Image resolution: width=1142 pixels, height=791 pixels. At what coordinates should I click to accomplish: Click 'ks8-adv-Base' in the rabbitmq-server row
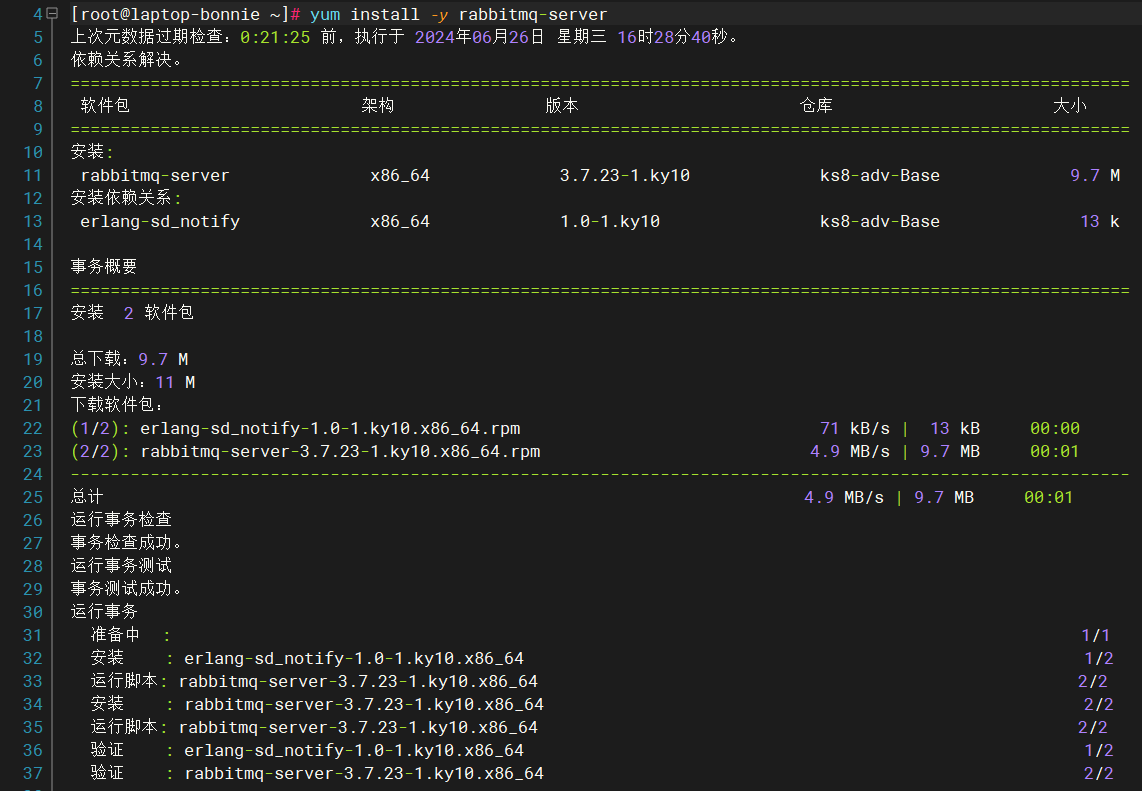[880, 176]
